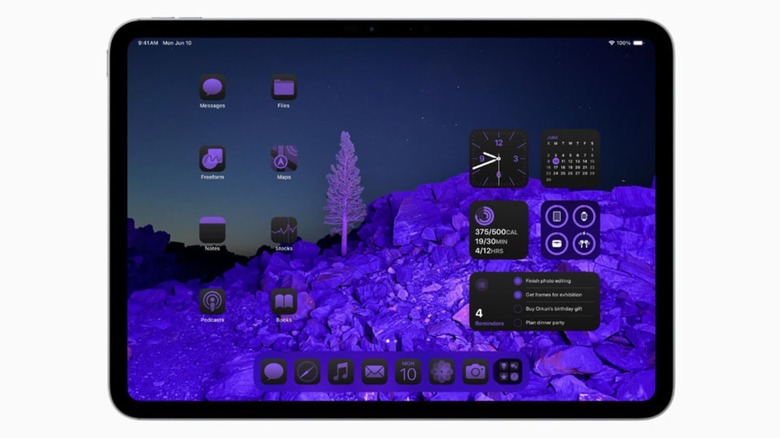Tap AirPods battery circle in widget
The height and width of the screenshot is (438, 780).
tap(584, 244)
